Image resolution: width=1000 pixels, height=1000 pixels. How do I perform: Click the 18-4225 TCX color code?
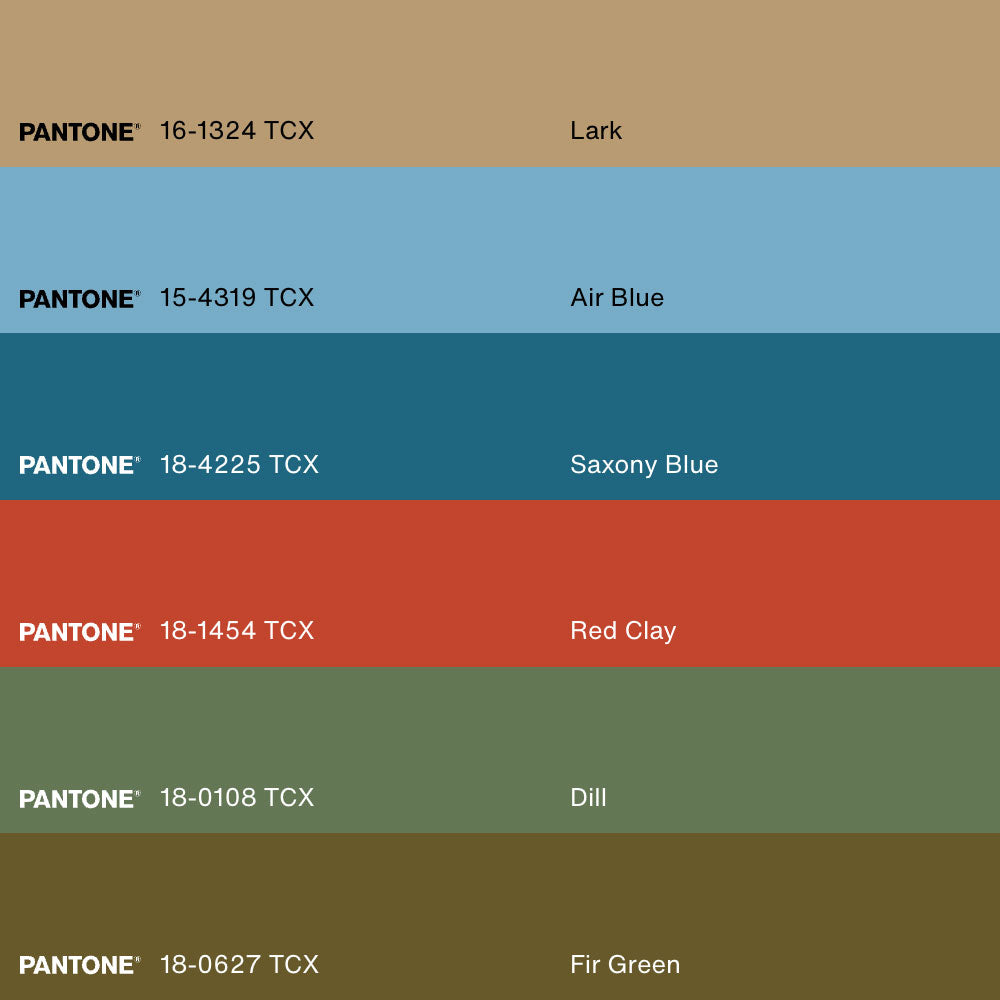coord(239,465)
